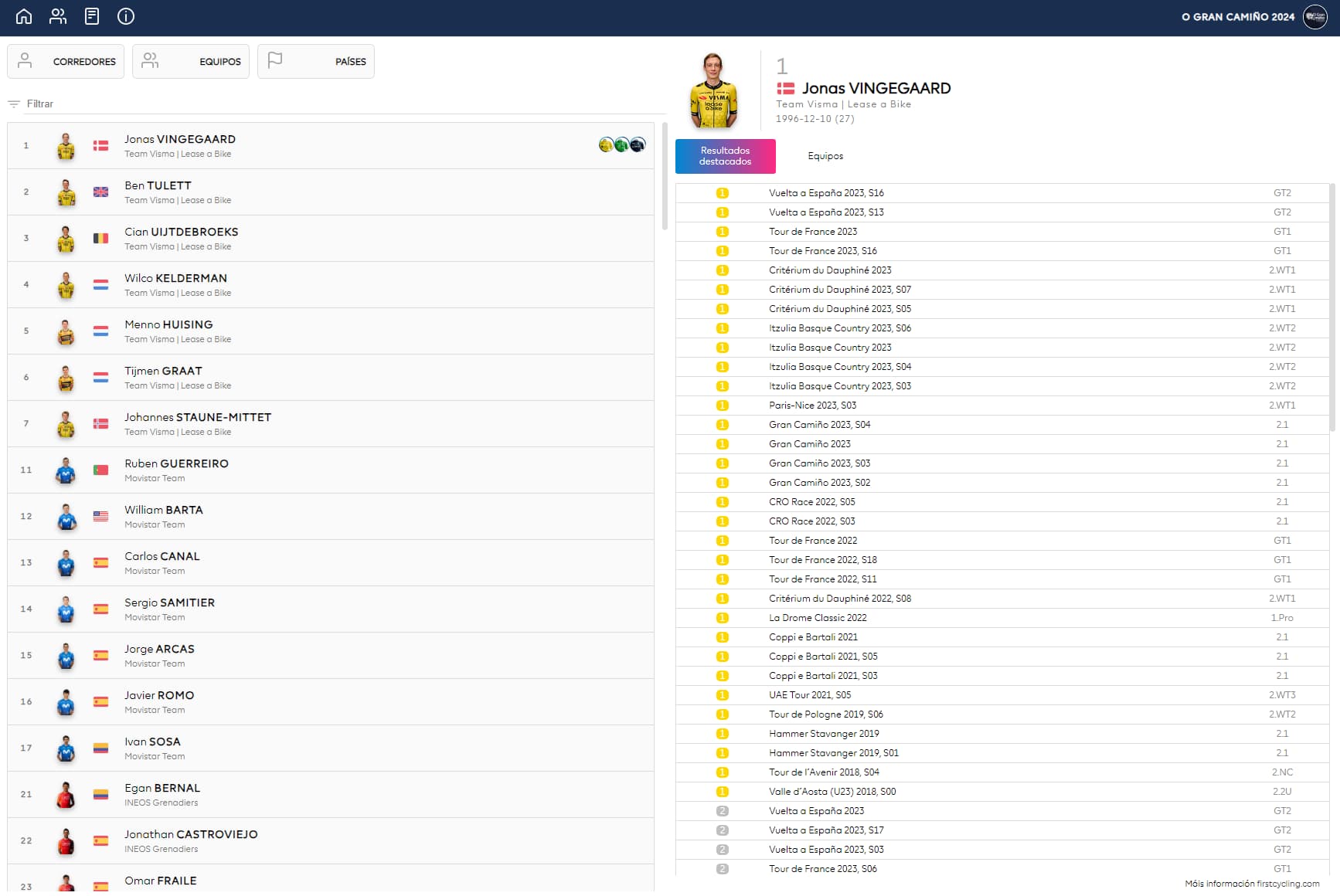
Task: Open the document icon in top bar
Action: 92,16
